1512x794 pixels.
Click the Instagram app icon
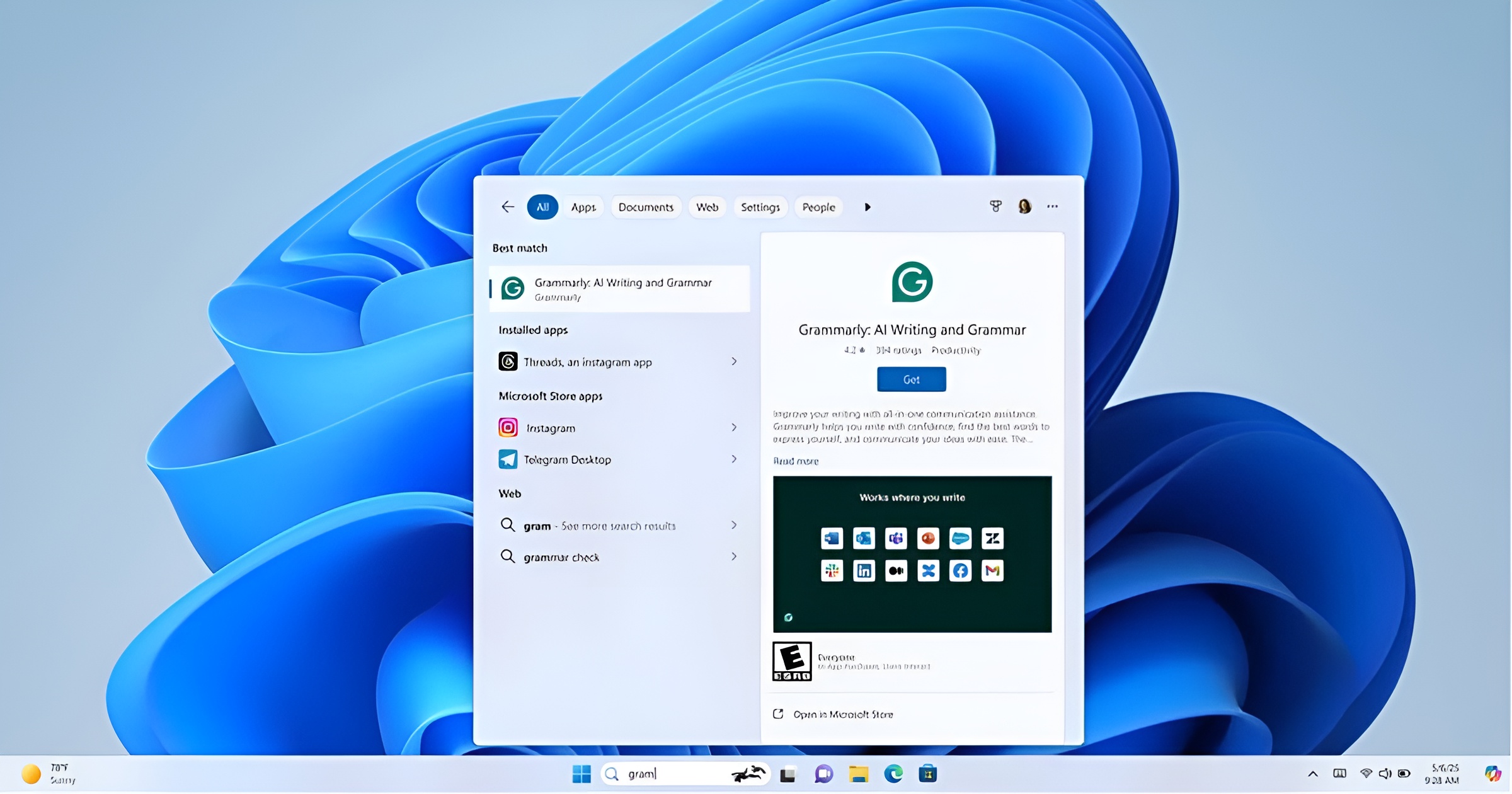coord(508,427)
